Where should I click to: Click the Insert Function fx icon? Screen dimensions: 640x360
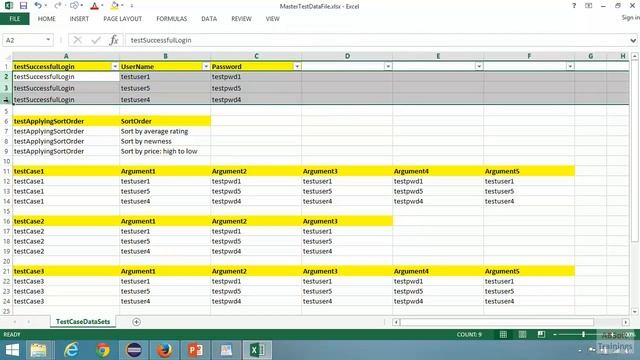click(x=114, y=40)
